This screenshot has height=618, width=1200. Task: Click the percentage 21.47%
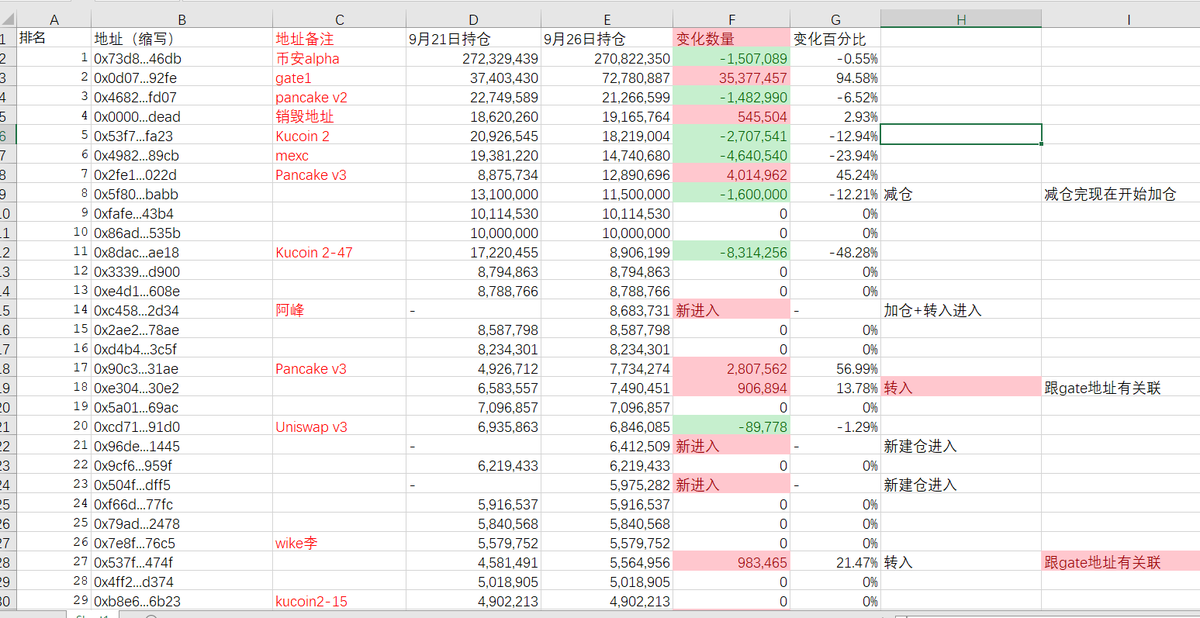pyautogui.click(x=836, y=562)
